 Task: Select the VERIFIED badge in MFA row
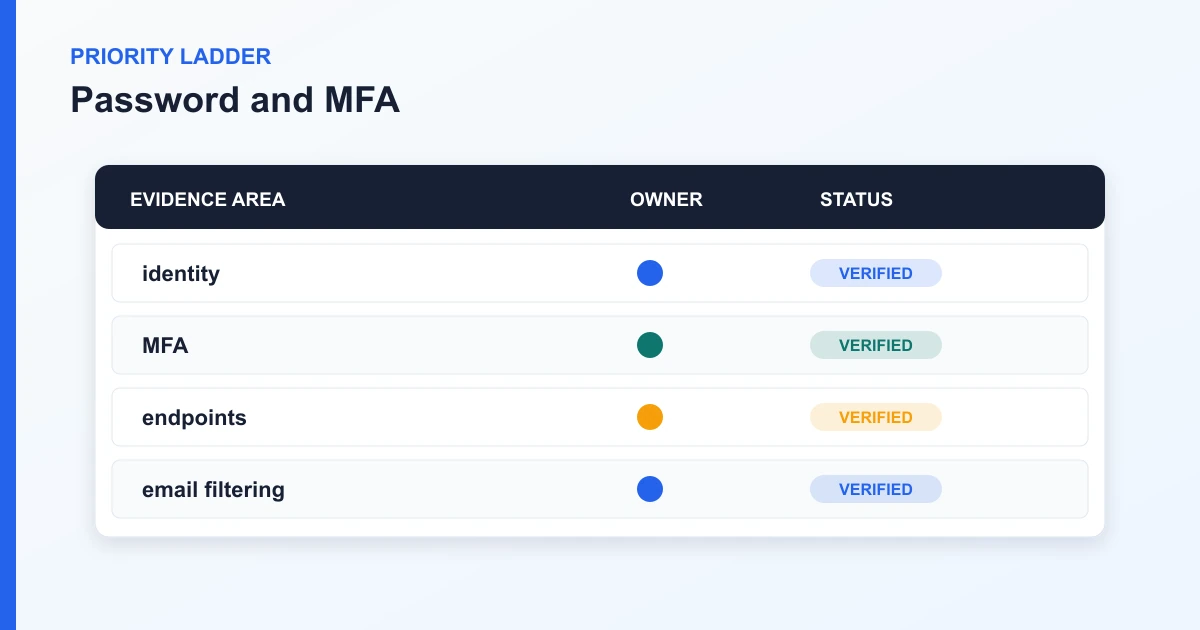[x=876, y=345]
